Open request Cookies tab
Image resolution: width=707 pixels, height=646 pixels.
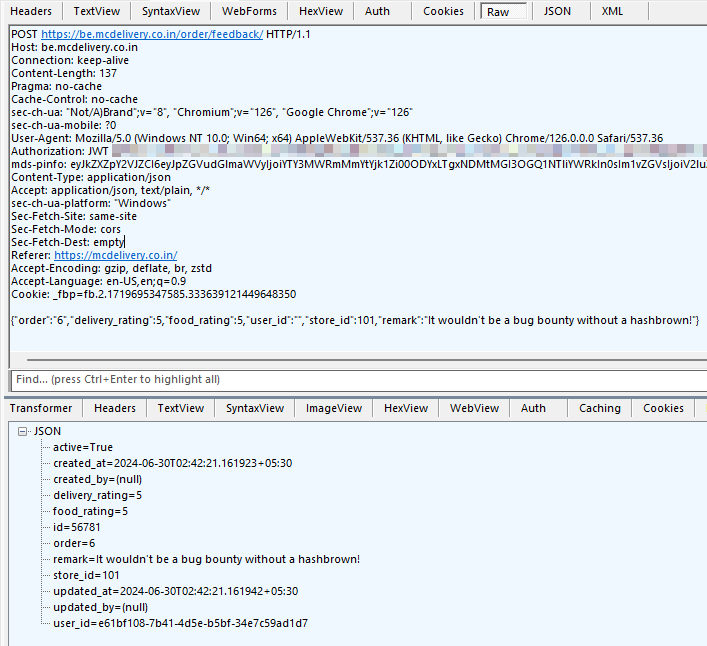coord(443,11)
